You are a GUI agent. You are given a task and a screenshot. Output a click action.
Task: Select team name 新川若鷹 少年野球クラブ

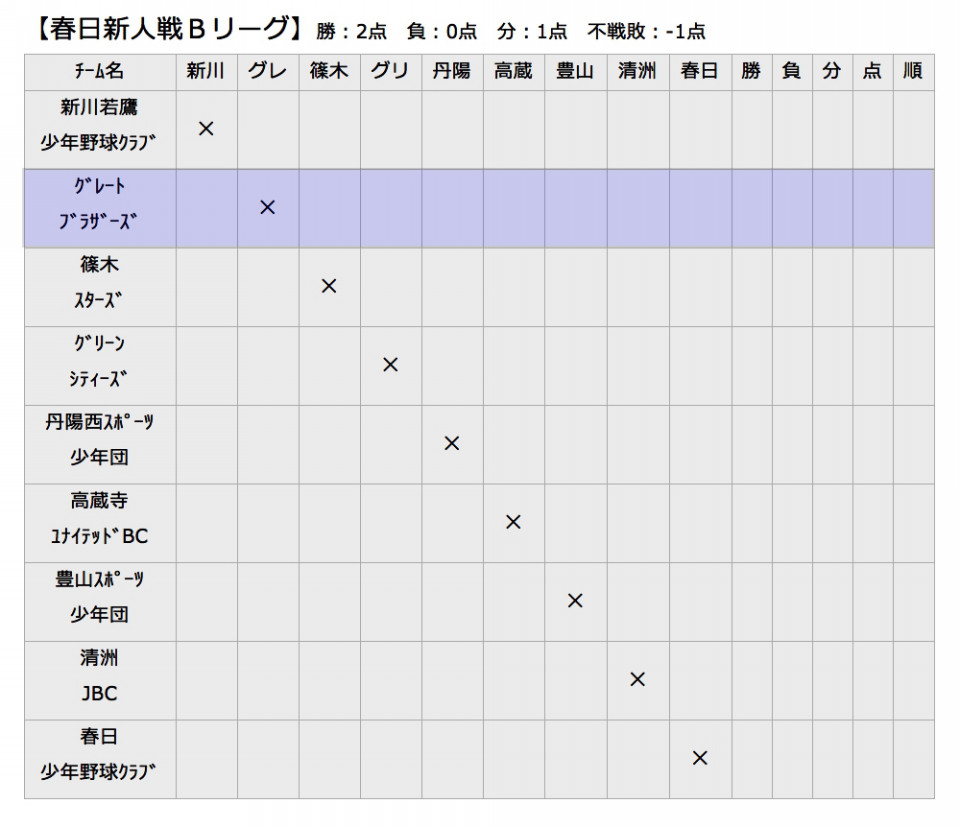tap(99, 125)
